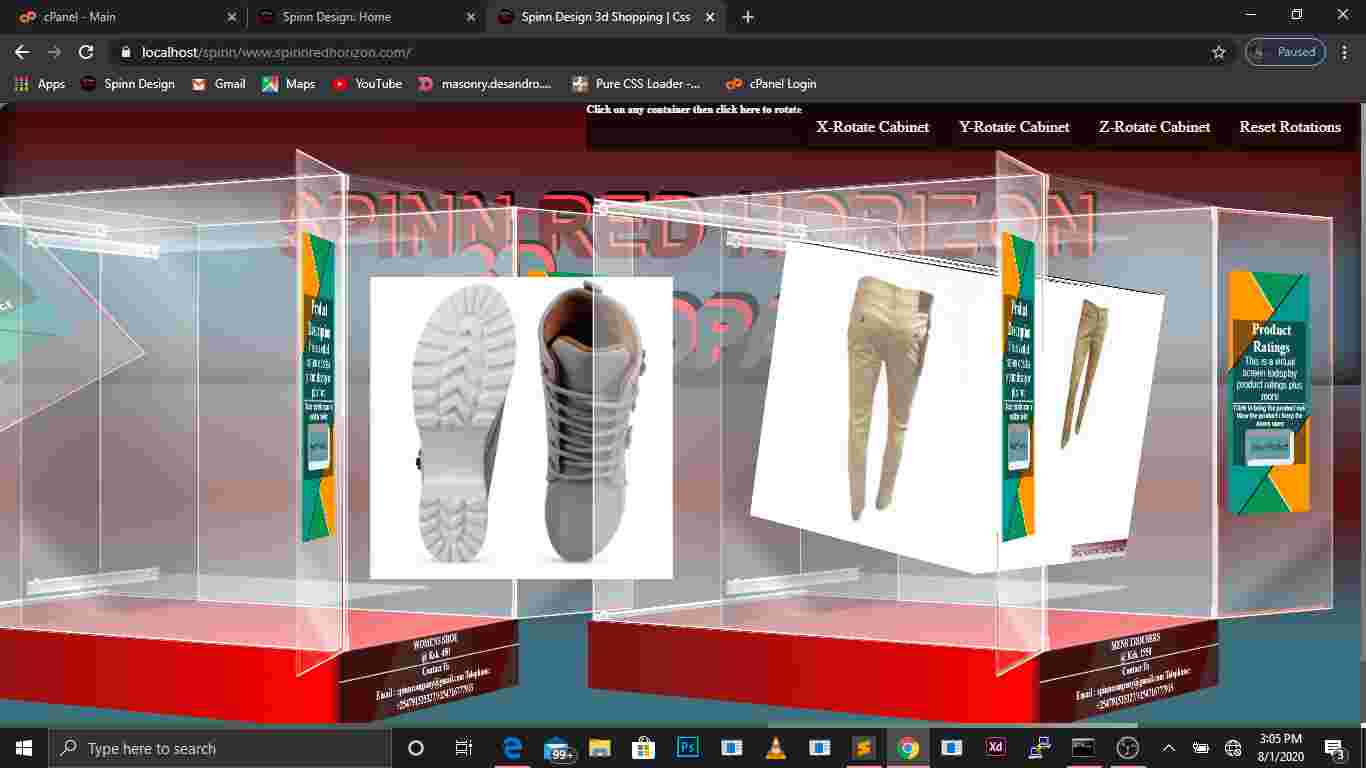Open the terminal window from the taskbar
This screenshot has height=768, width=1366.
point(1083,748)
